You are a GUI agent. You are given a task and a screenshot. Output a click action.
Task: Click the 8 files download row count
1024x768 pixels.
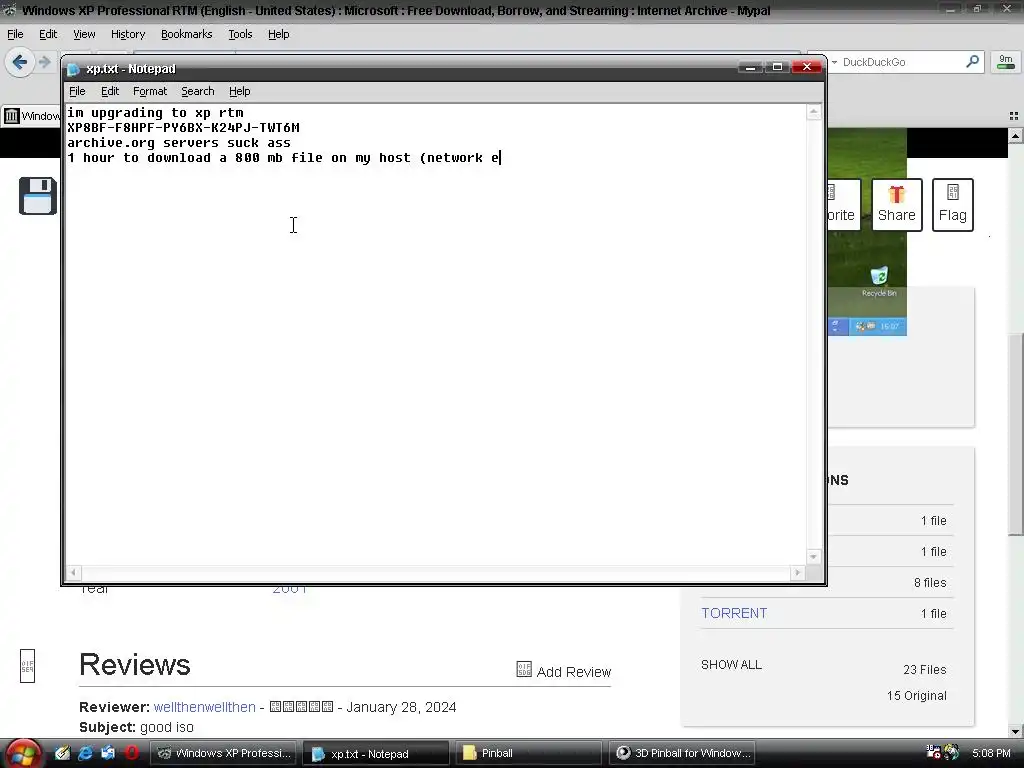click(x=930, y=583)
